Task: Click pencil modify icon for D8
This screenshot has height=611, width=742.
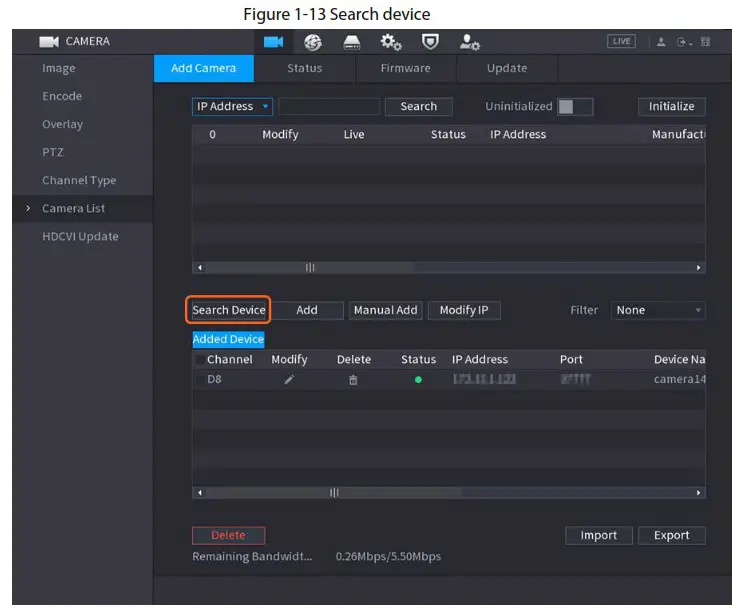Action: click(289, 380)
